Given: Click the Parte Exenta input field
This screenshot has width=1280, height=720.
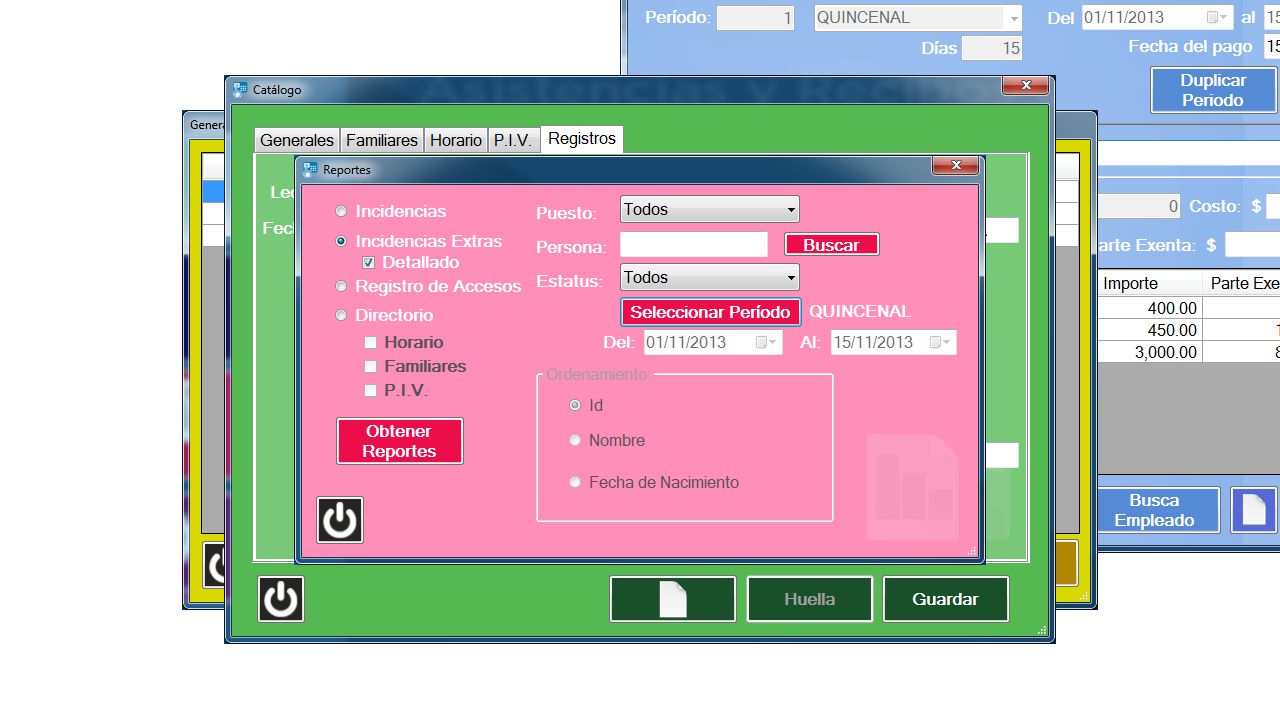Looking at the screenshot, I should coord(1252,245).
